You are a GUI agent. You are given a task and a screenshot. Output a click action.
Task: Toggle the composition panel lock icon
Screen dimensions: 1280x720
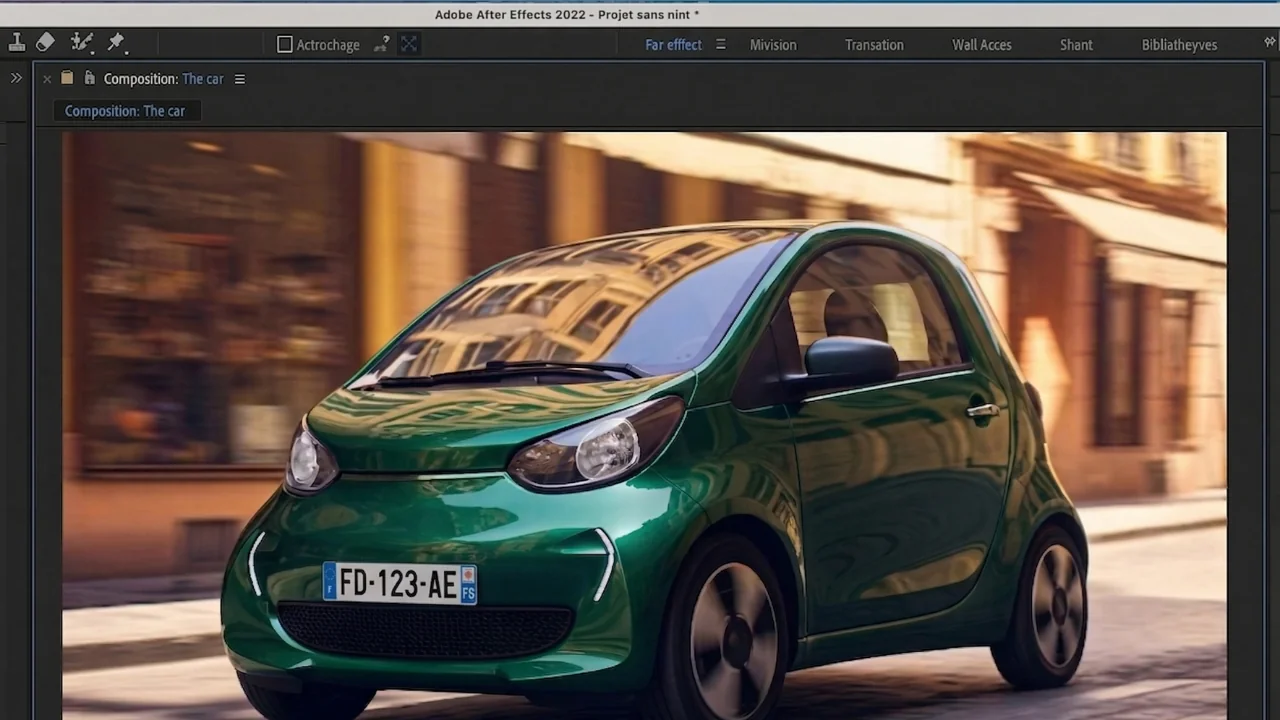(x=89, y=78)
